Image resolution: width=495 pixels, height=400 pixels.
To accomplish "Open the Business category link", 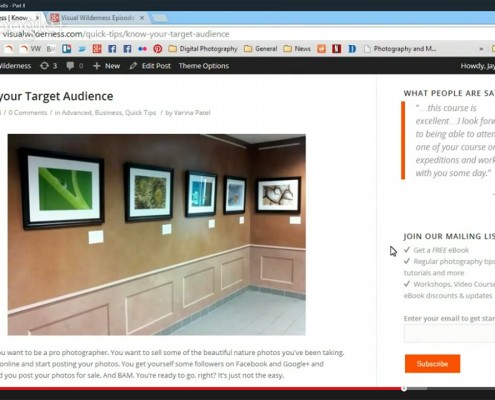I will point(108,113).
